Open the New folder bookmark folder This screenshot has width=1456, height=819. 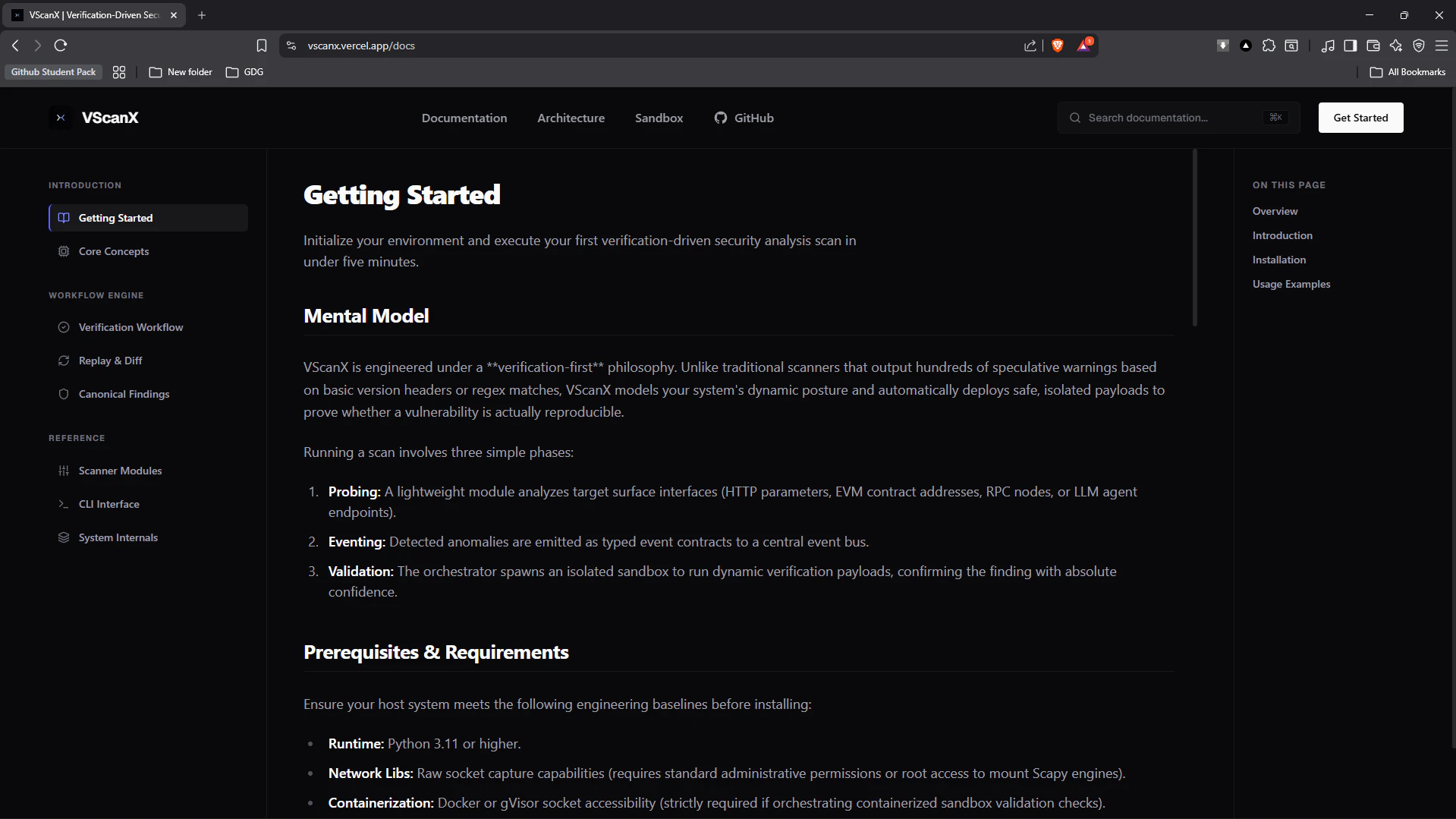tap(181, 72)
